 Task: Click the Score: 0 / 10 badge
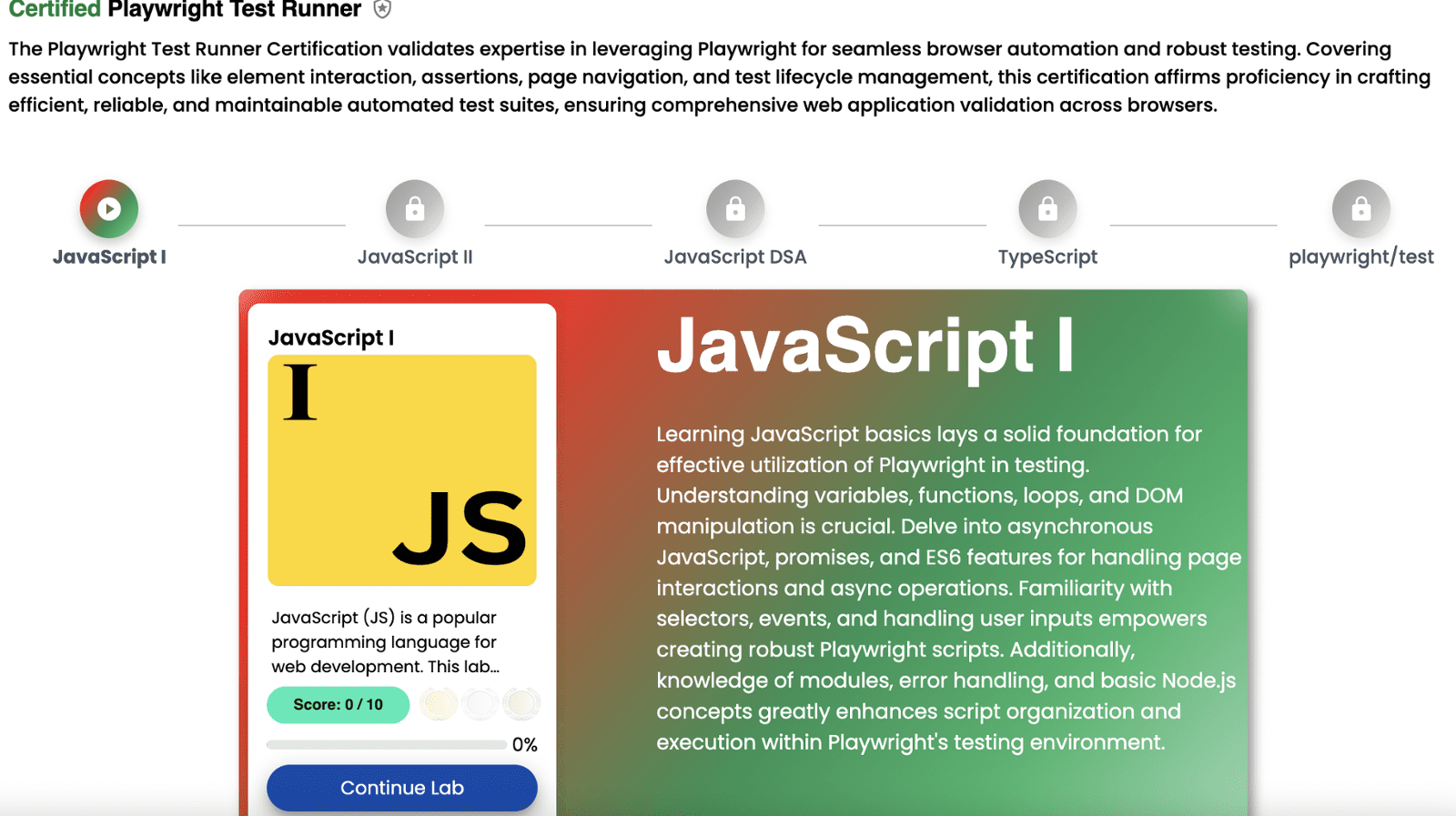pyautogui.click(x=338, y=705)
